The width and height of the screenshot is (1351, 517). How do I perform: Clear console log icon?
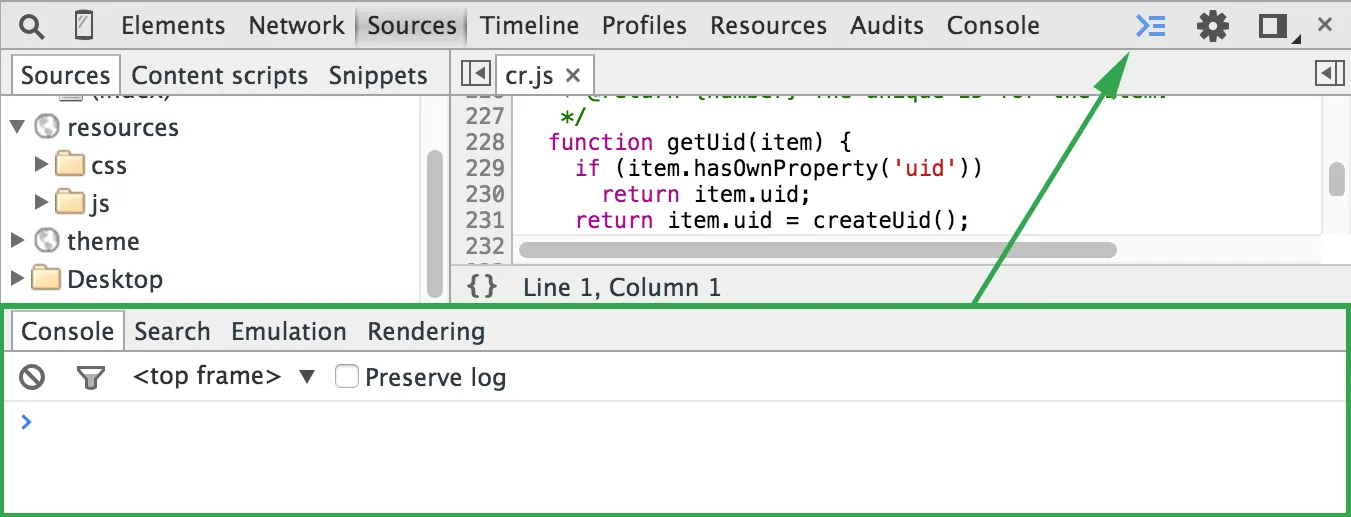click(33, 377)
